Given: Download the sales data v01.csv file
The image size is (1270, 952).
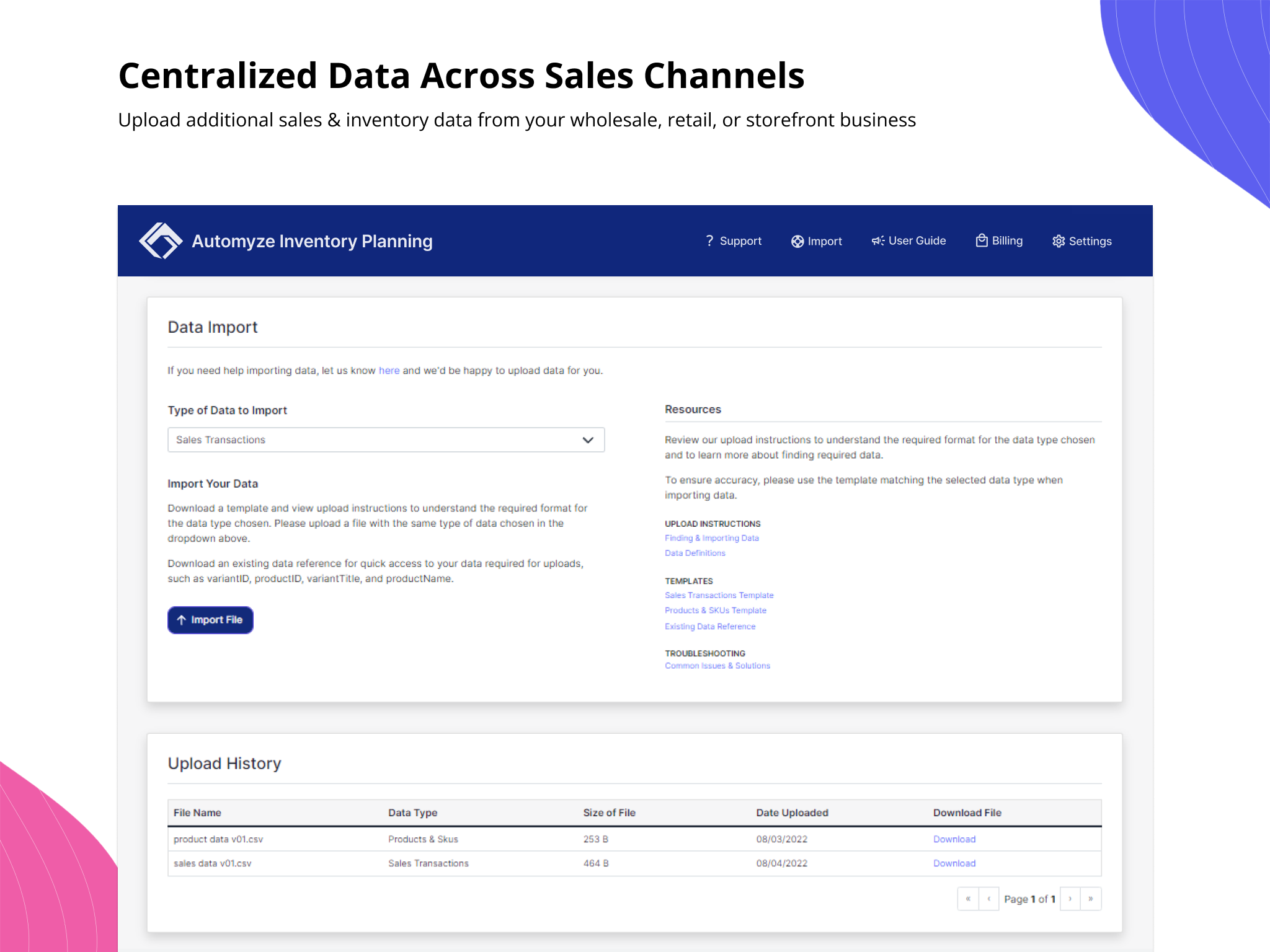Looking at the screenshot, I should [x=954, y=863].
